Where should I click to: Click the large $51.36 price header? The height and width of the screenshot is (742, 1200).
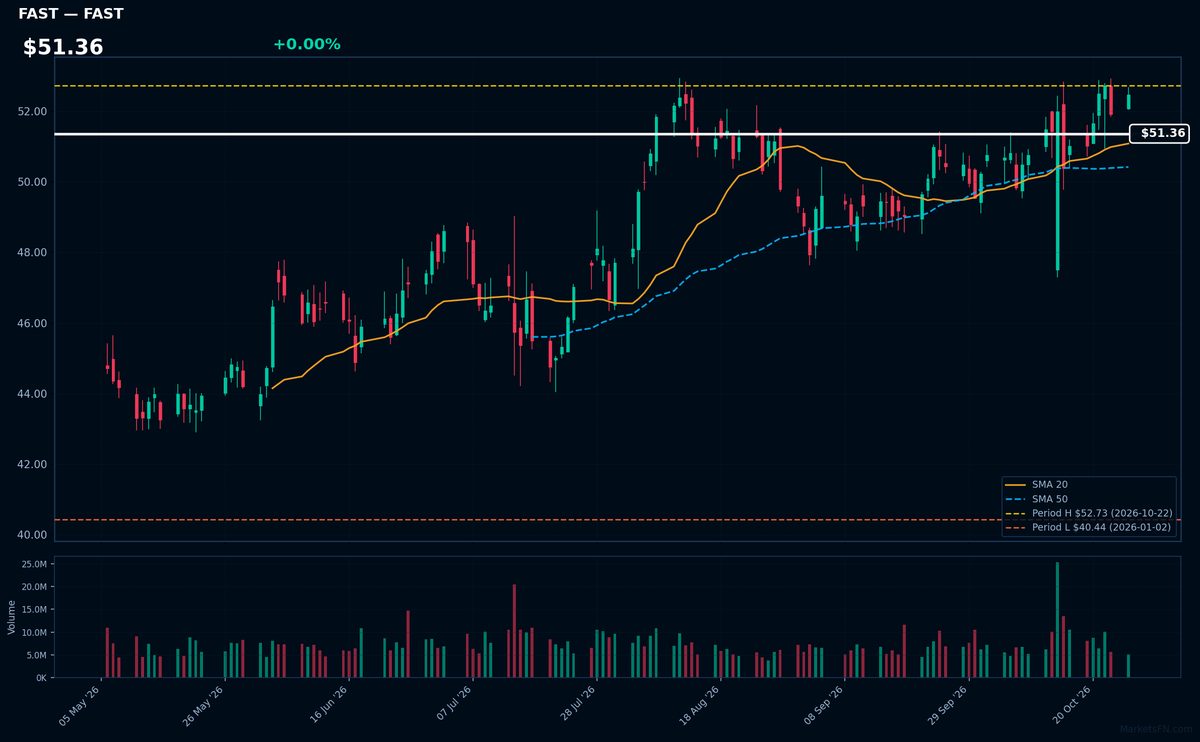coord(63,47)
